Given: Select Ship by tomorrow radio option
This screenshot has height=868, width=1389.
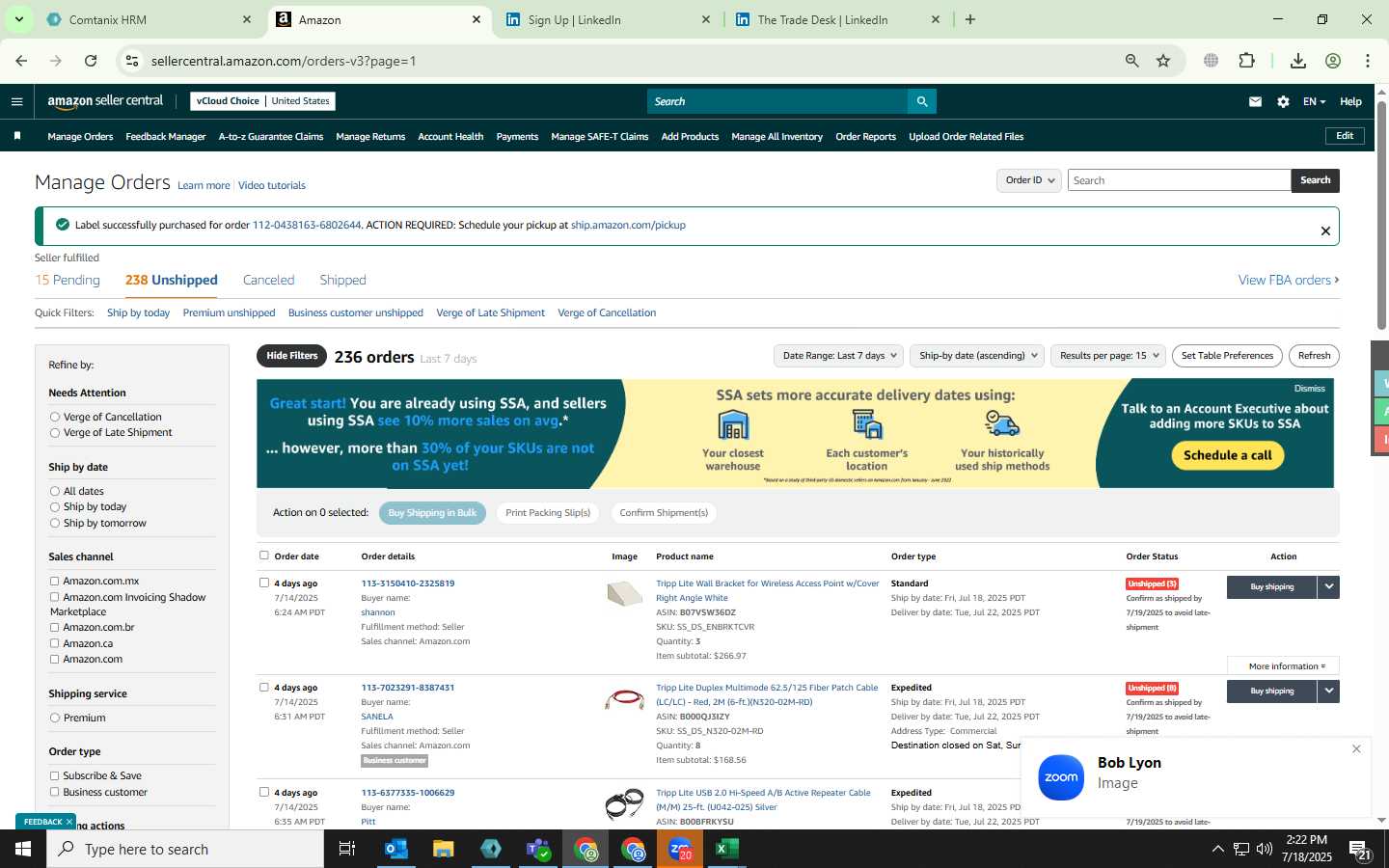Looking at the screenshot, I should point(55,523).
